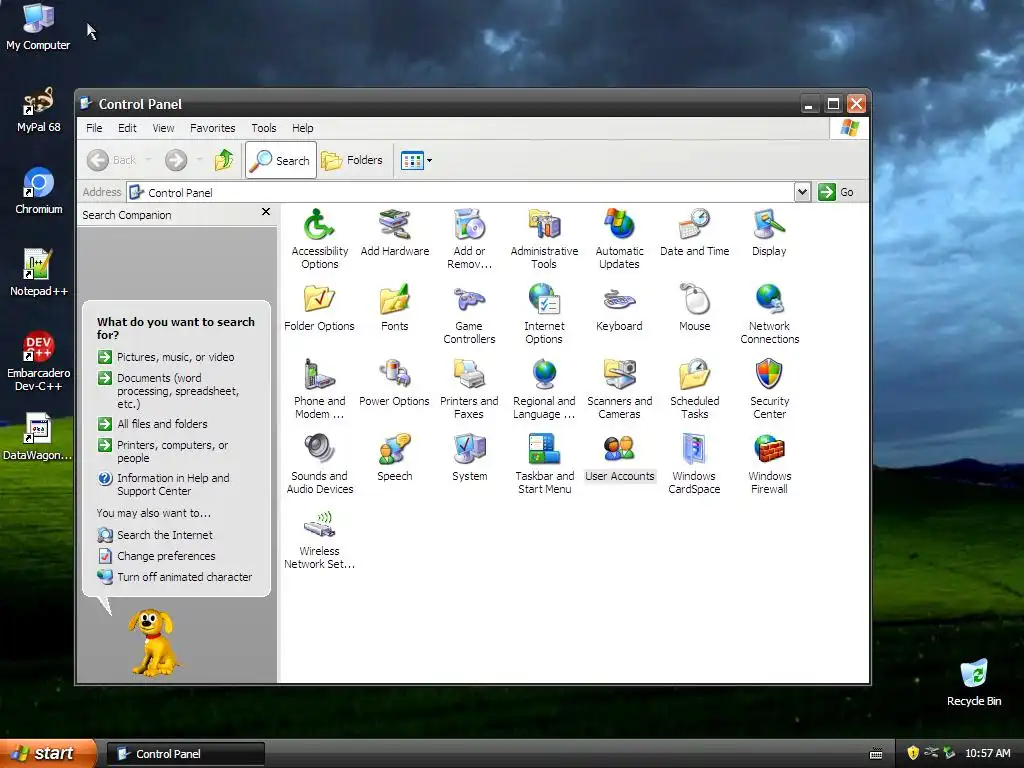Image resolution: width=1024 pixels, height=768 pixels.
Task: Open Sounds and Audio Devices
Action: click(x=319, y=464)
